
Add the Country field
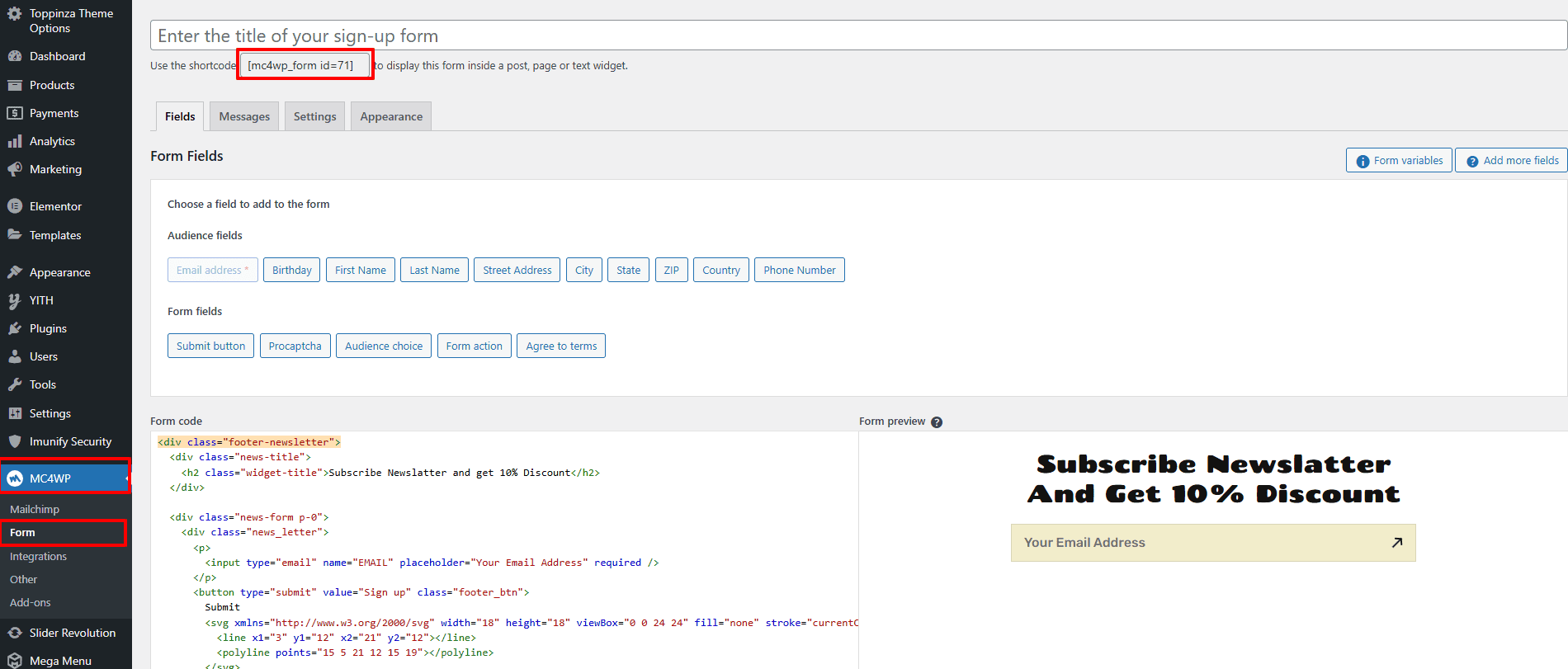click(x=721, y=270)
